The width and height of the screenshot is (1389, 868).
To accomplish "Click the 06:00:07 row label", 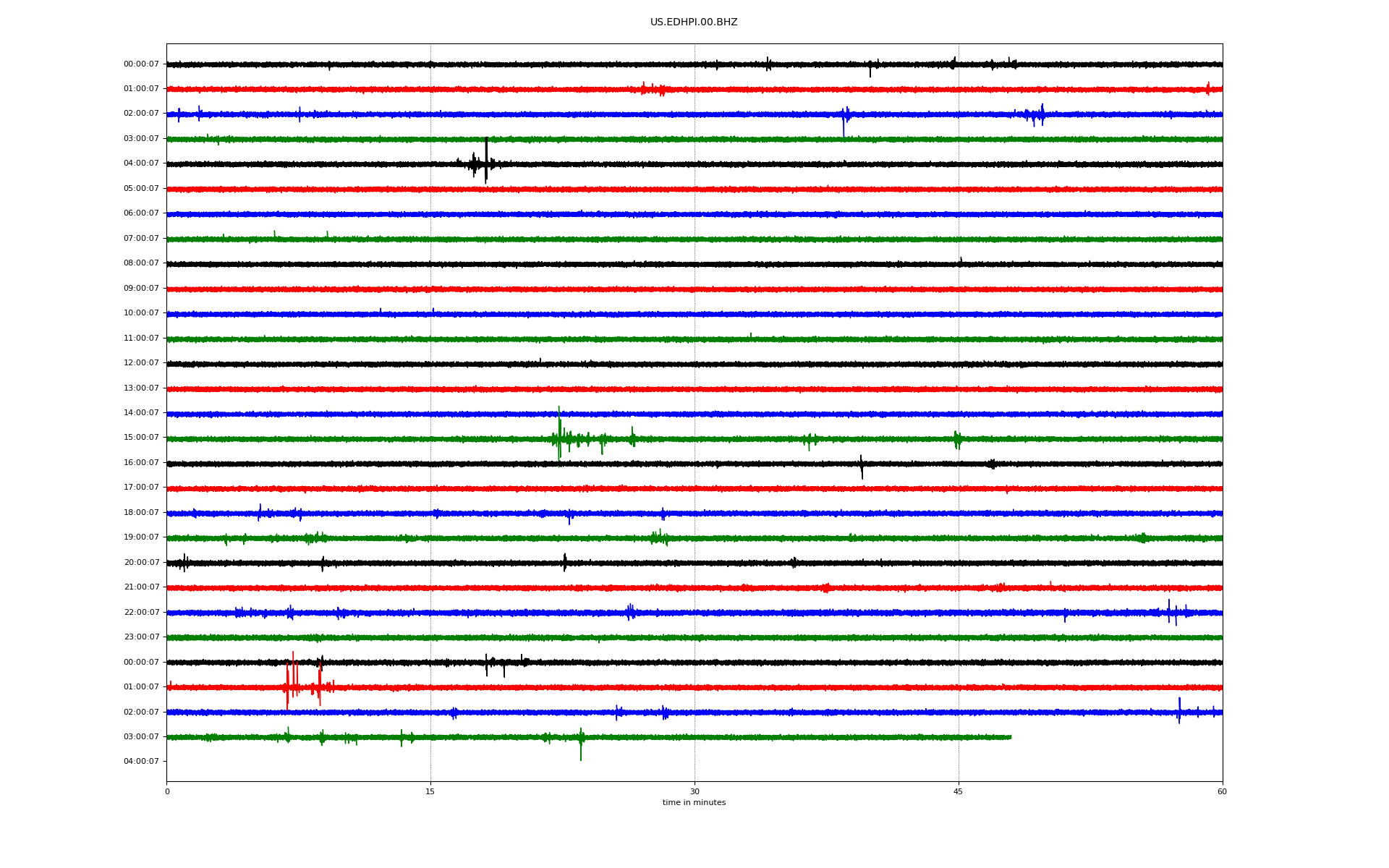I will pos(141,213).
